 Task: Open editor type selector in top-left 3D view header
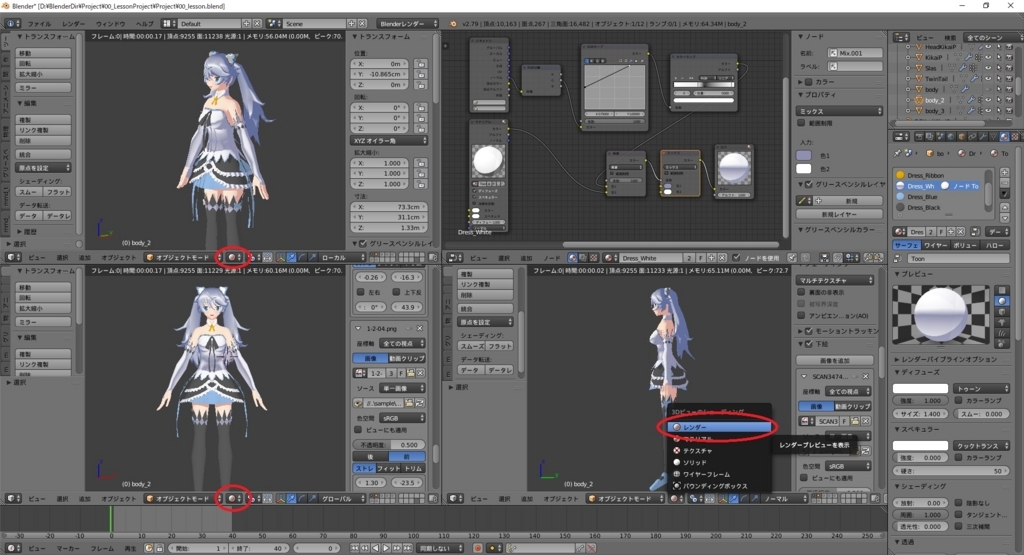coord(12,257)
